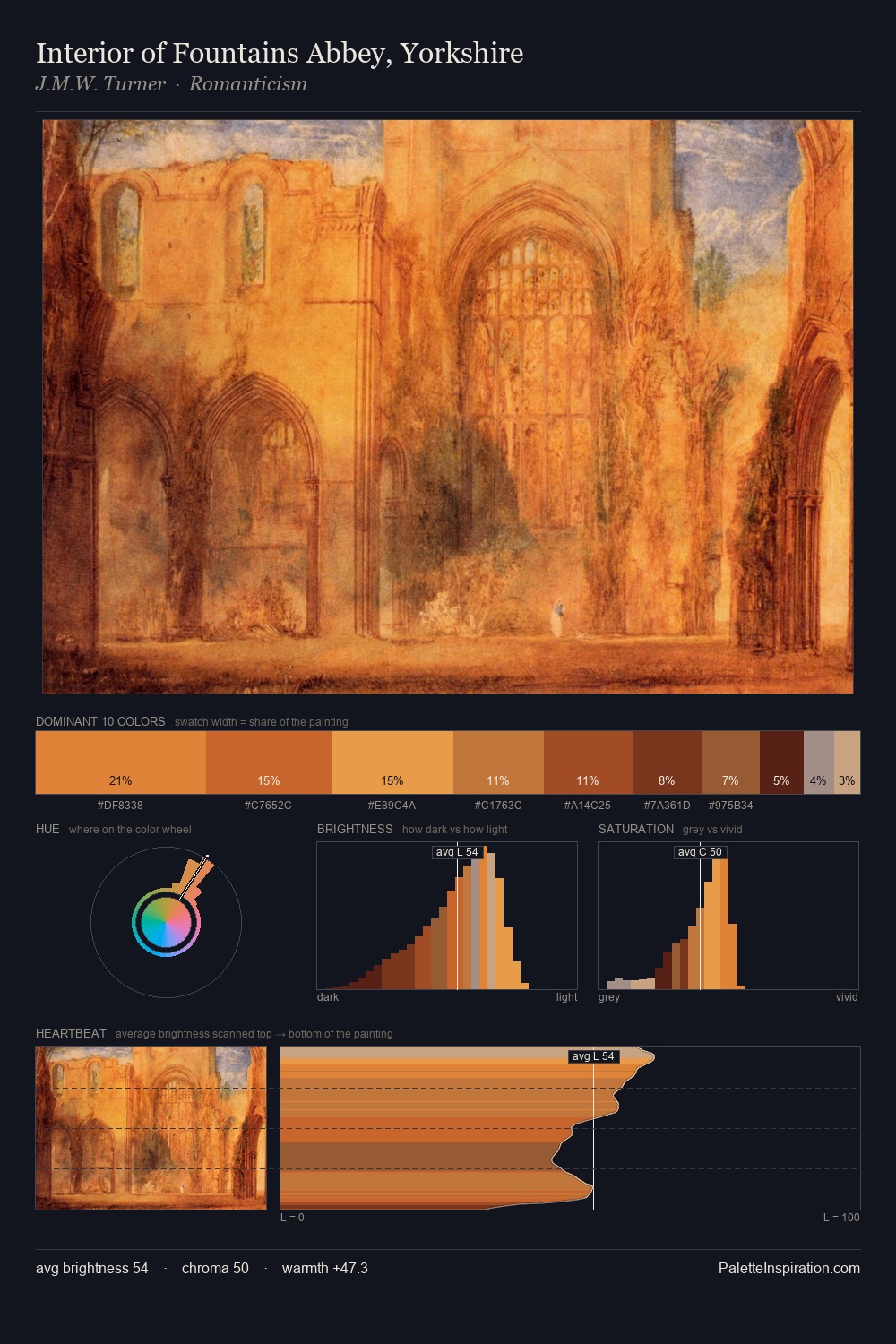Choose the beige 3% swatch
The width and height of the screenshot is (896, 1344).
click(x=847, y=762)
